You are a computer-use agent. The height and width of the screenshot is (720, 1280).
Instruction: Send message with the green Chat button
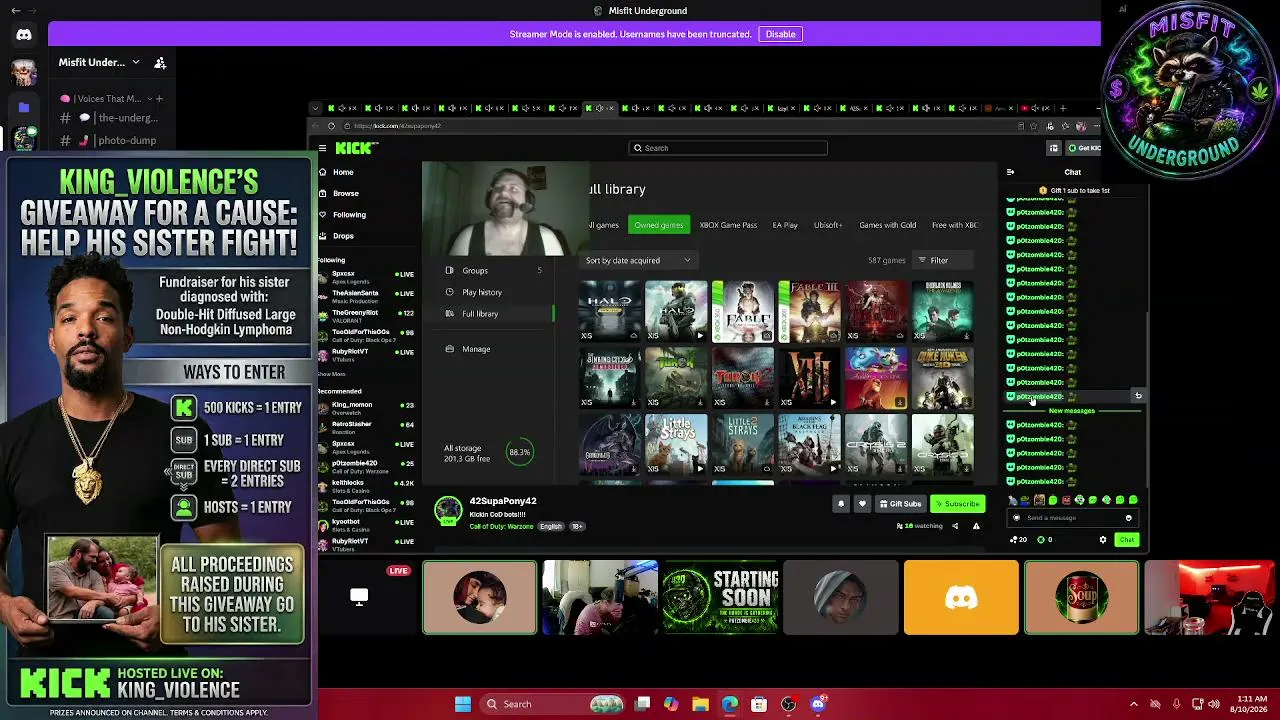[1126, 540]
